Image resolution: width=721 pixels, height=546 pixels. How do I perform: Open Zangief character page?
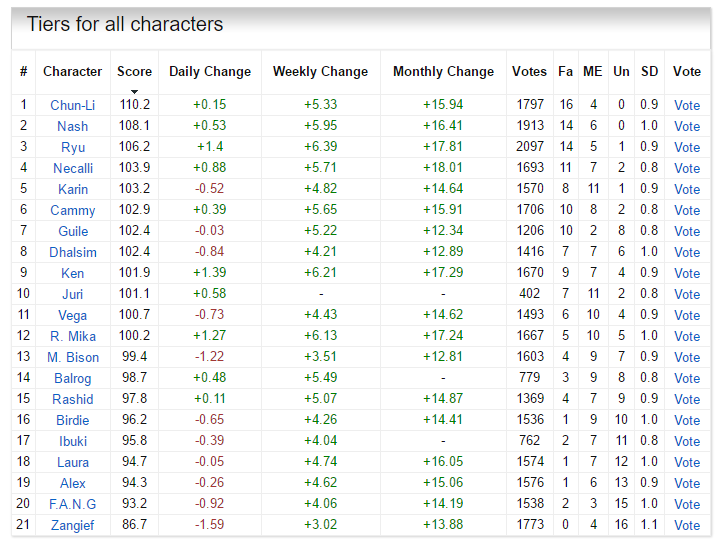pyautogui.click(x=72, y=525)
